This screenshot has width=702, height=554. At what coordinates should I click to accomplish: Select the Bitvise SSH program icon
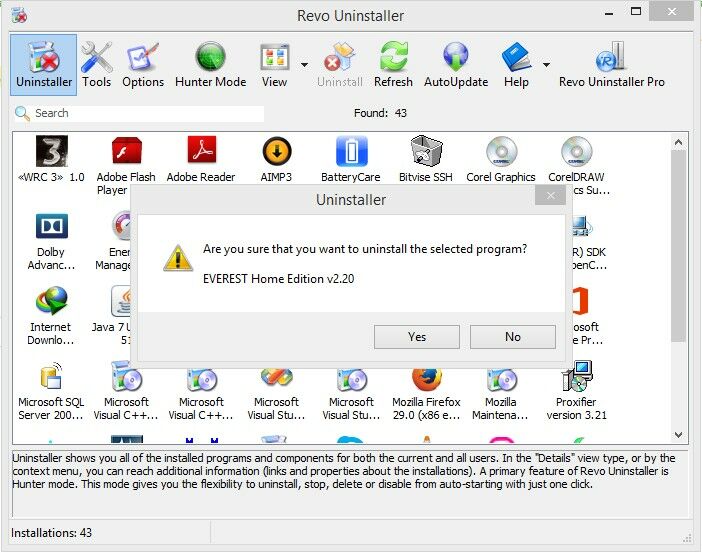427,160
